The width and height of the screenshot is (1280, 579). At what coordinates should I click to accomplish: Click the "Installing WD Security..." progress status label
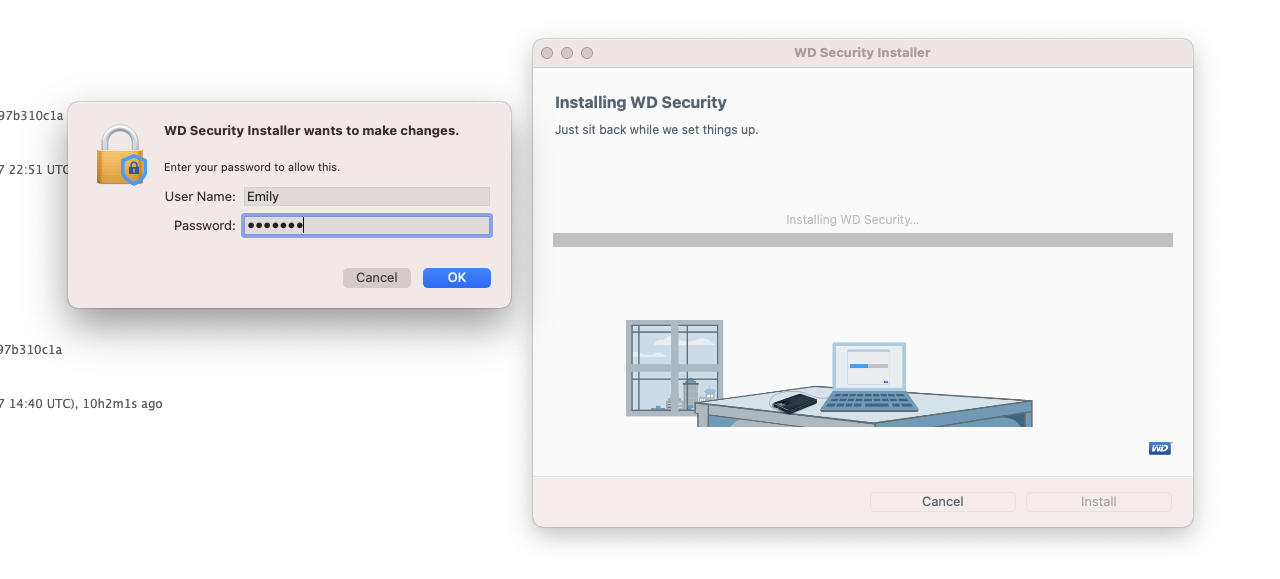(x=852, y=220)
